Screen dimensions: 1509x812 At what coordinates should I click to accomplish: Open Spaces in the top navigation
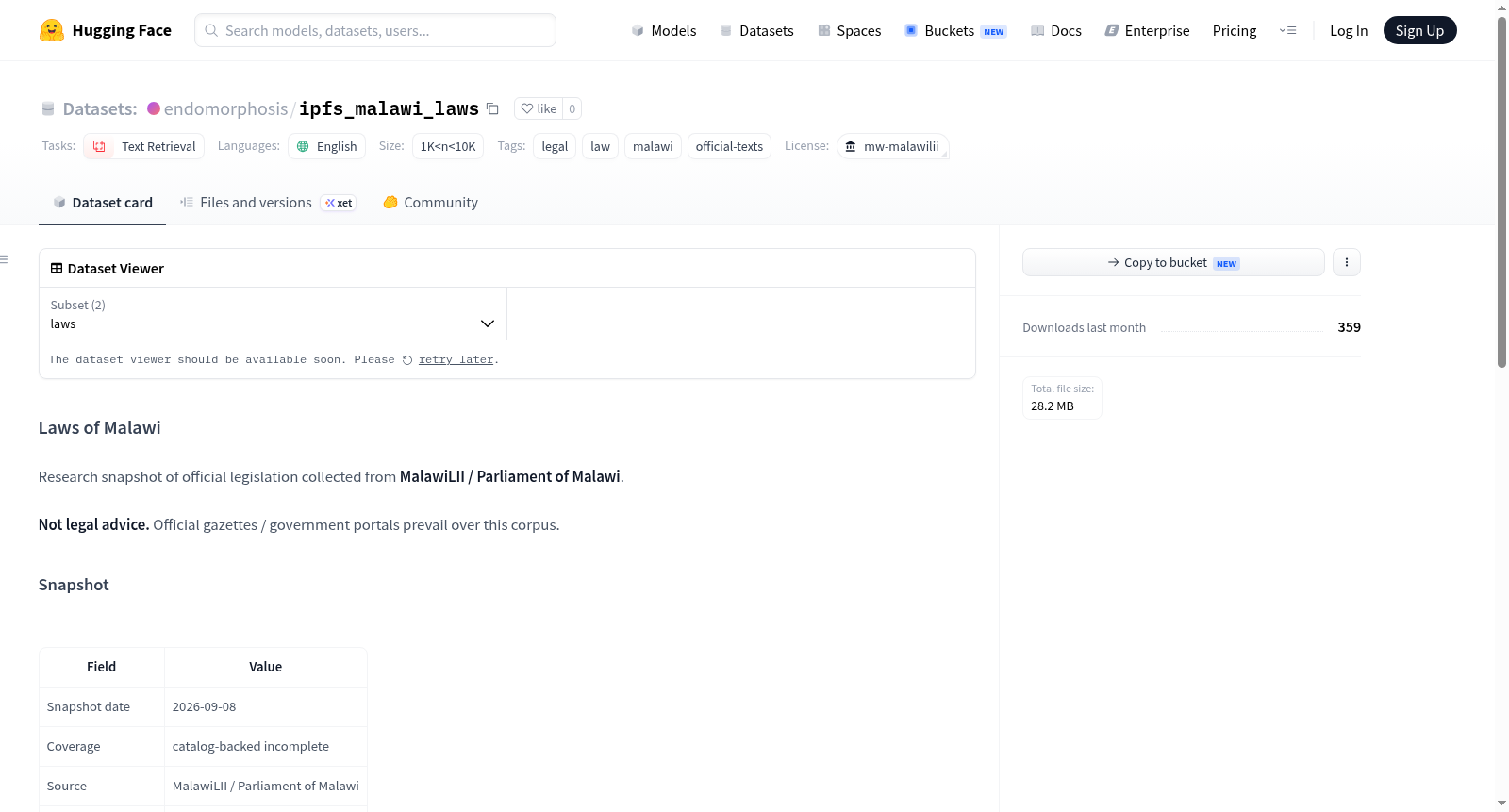[850, 30]
